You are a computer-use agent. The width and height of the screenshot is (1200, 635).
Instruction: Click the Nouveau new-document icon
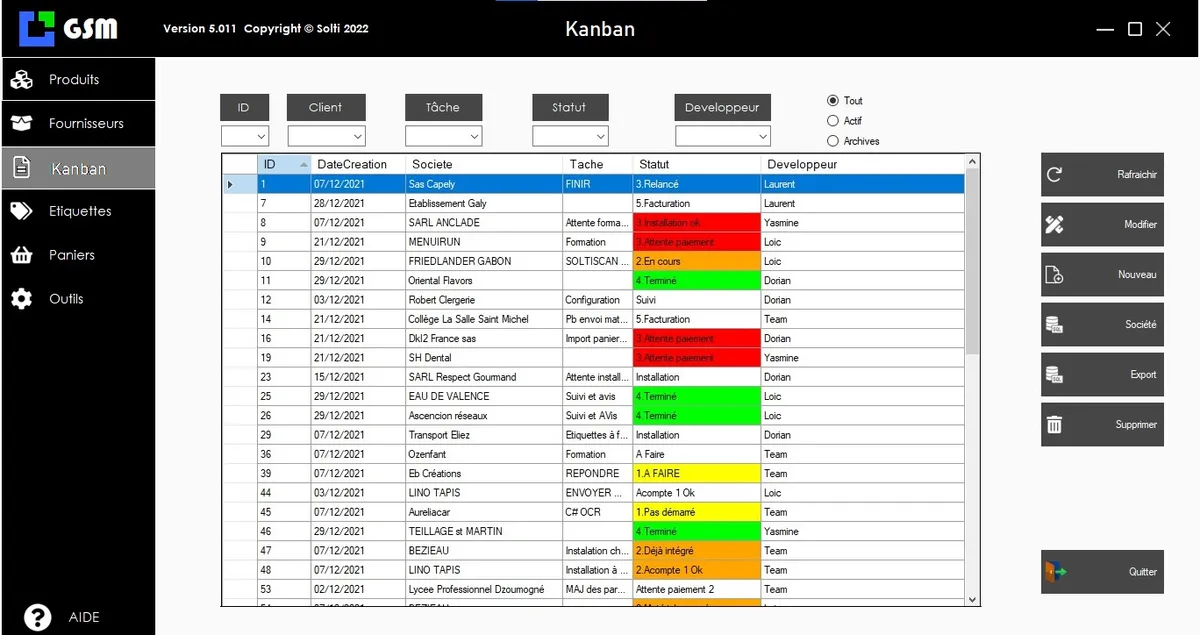pyautogui.click(x=1054, y=274)
